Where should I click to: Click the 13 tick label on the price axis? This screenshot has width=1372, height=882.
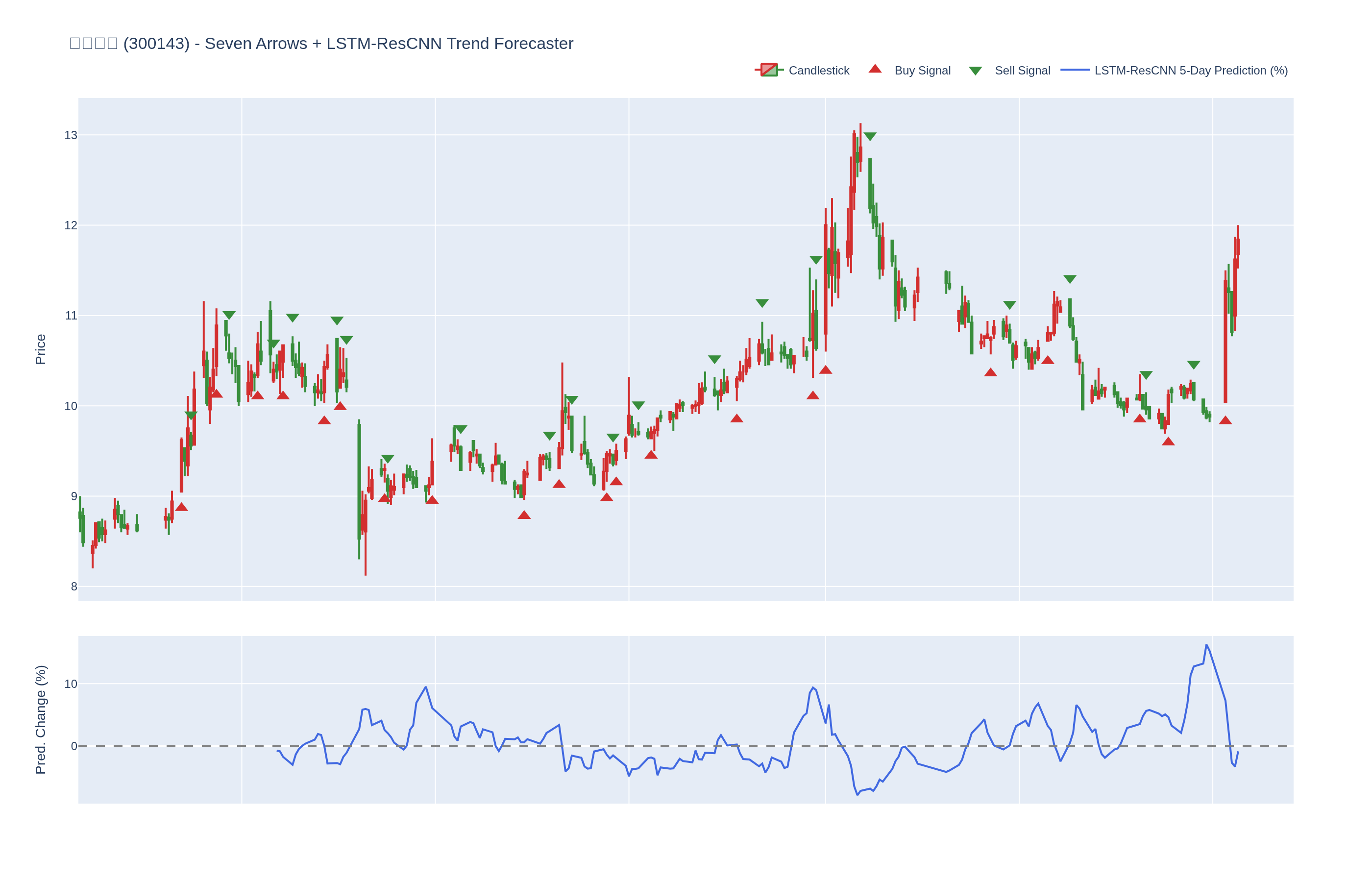[71, 135]
